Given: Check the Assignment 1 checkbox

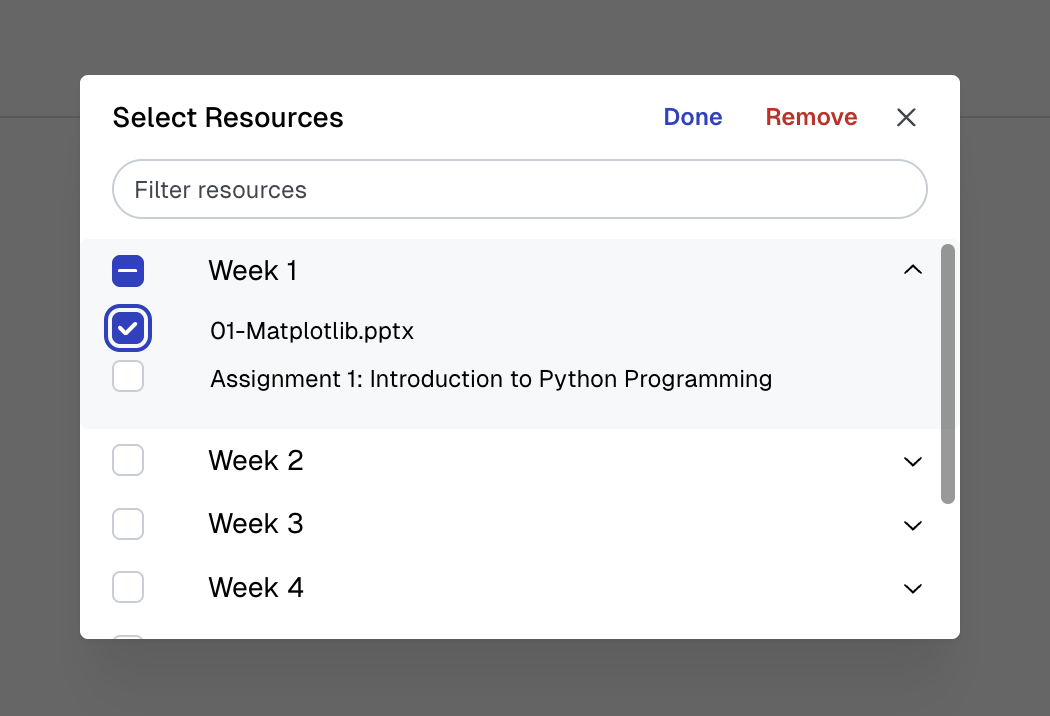Looking at the screenshot, I should click(128, 377).
